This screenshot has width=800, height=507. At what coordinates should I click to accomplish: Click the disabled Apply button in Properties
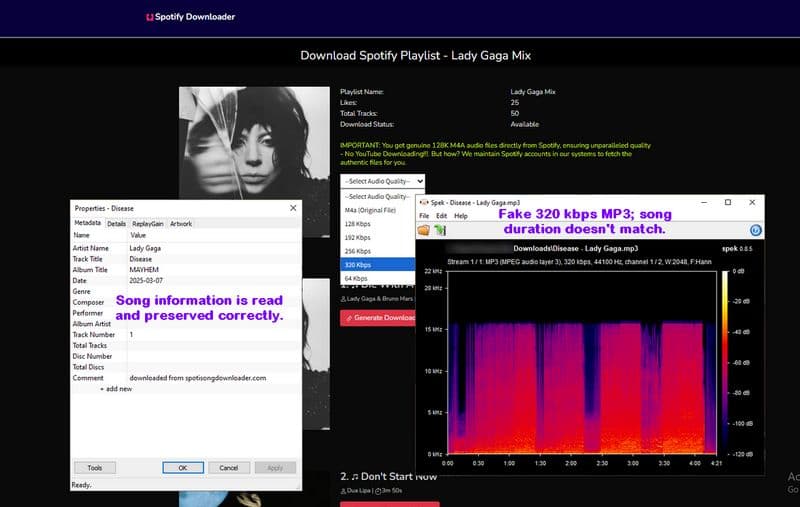[275, 468]
